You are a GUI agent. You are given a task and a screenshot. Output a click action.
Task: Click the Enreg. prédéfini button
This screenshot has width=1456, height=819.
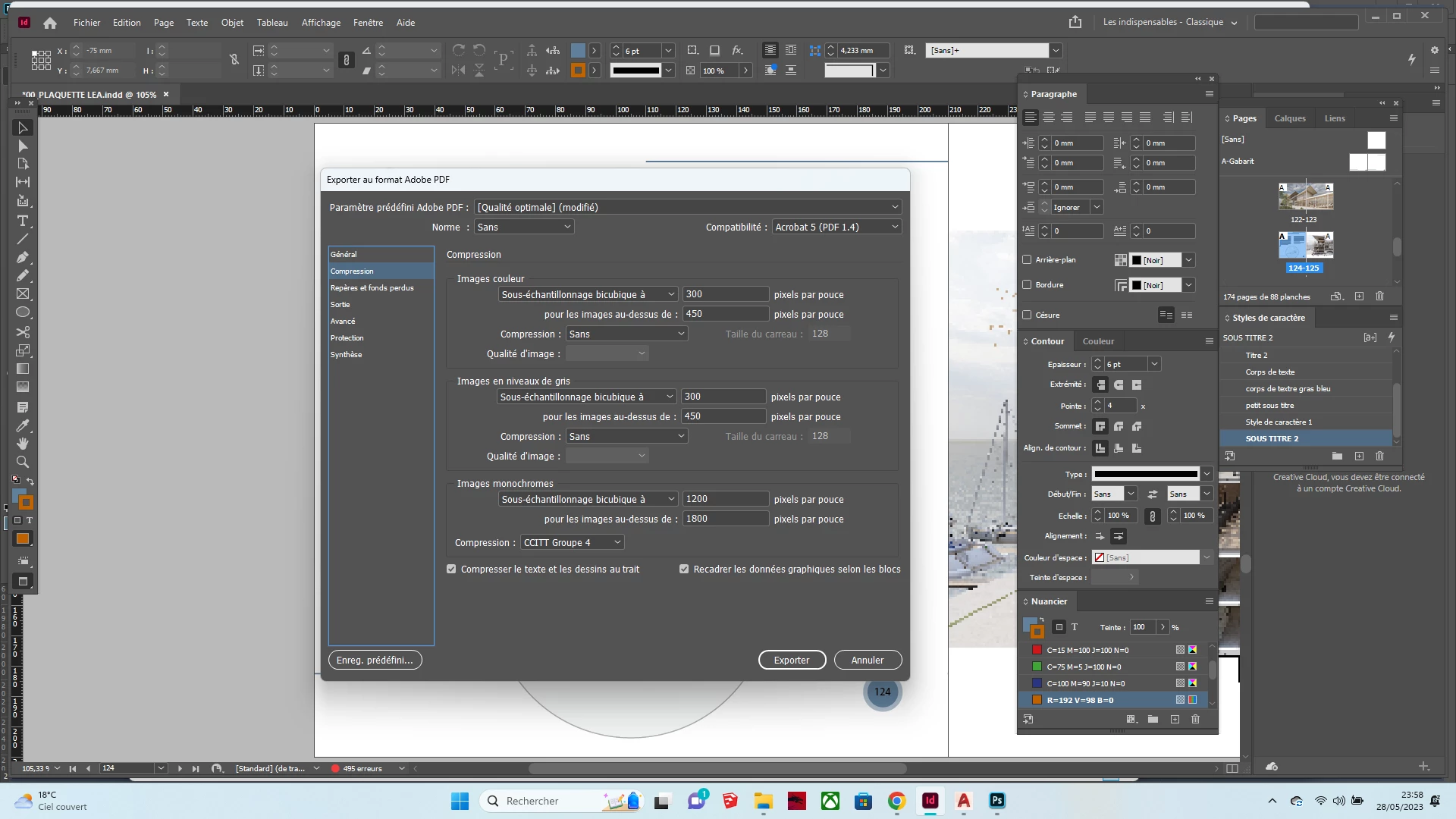pos(375,660)
